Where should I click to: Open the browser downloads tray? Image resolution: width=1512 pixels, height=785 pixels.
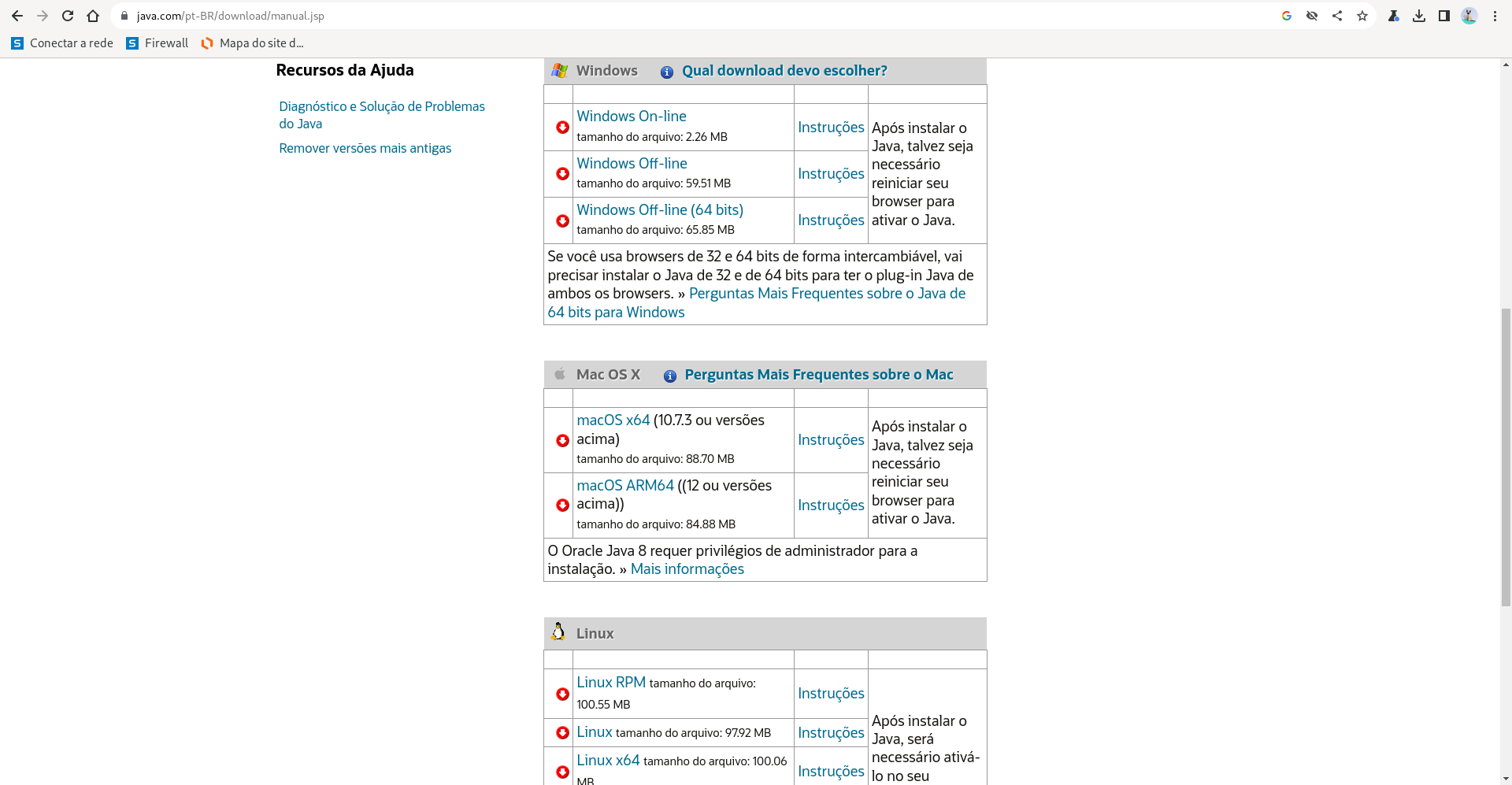click(1419, 16)
